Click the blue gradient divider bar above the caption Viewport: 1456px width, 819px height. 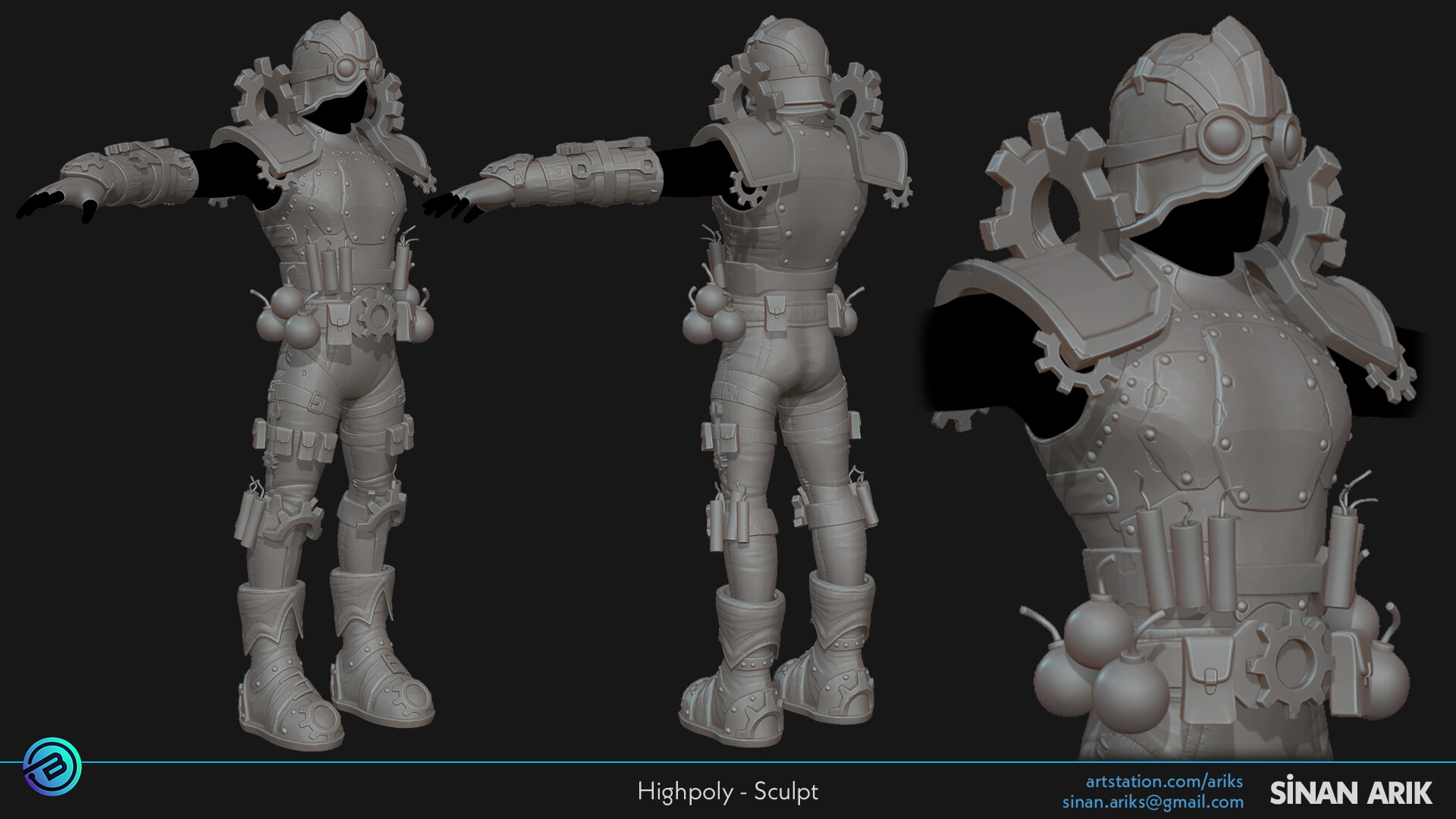coord(728,761)
